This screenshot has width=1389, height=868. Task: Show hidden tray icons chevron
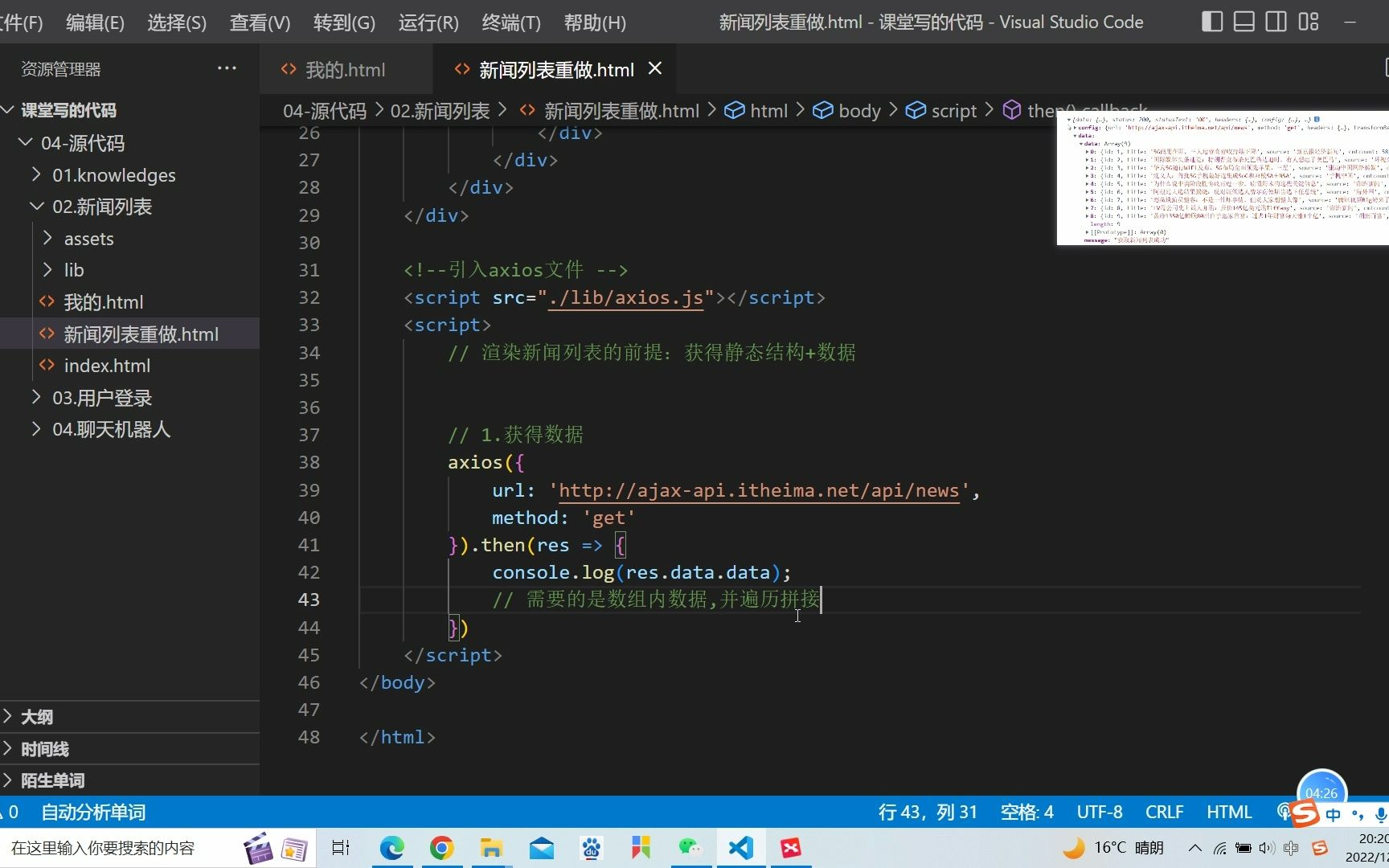coord(1195,848)
